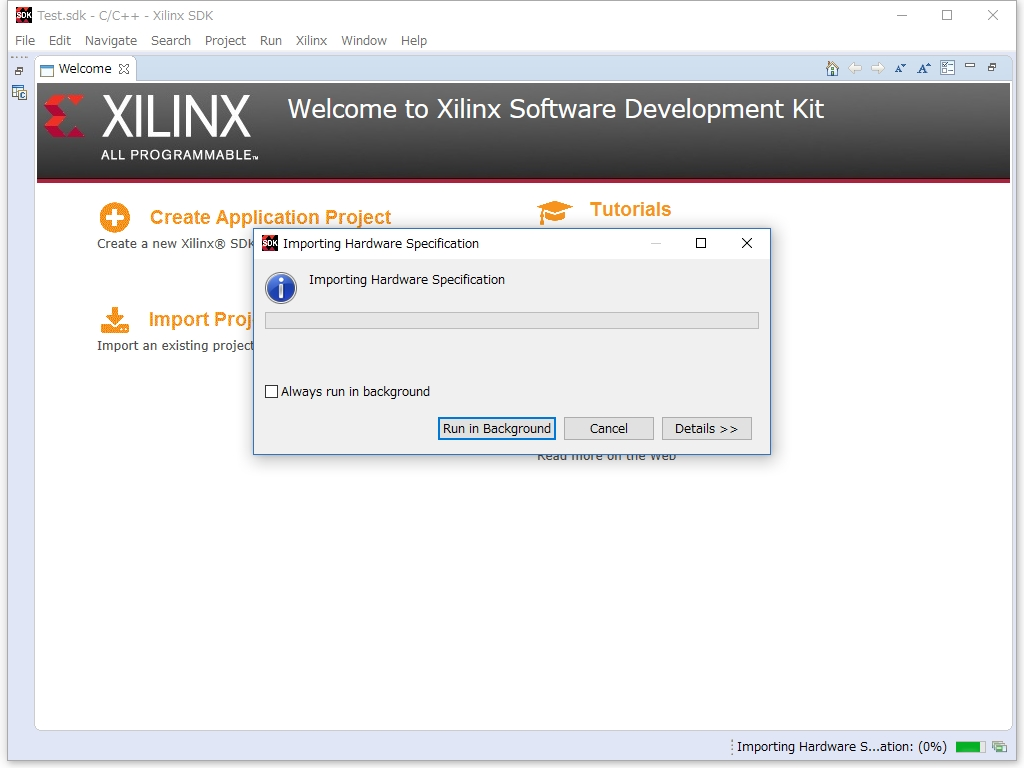
Task: Click the restore icon in left trim bar
Action: click(19, 71)
